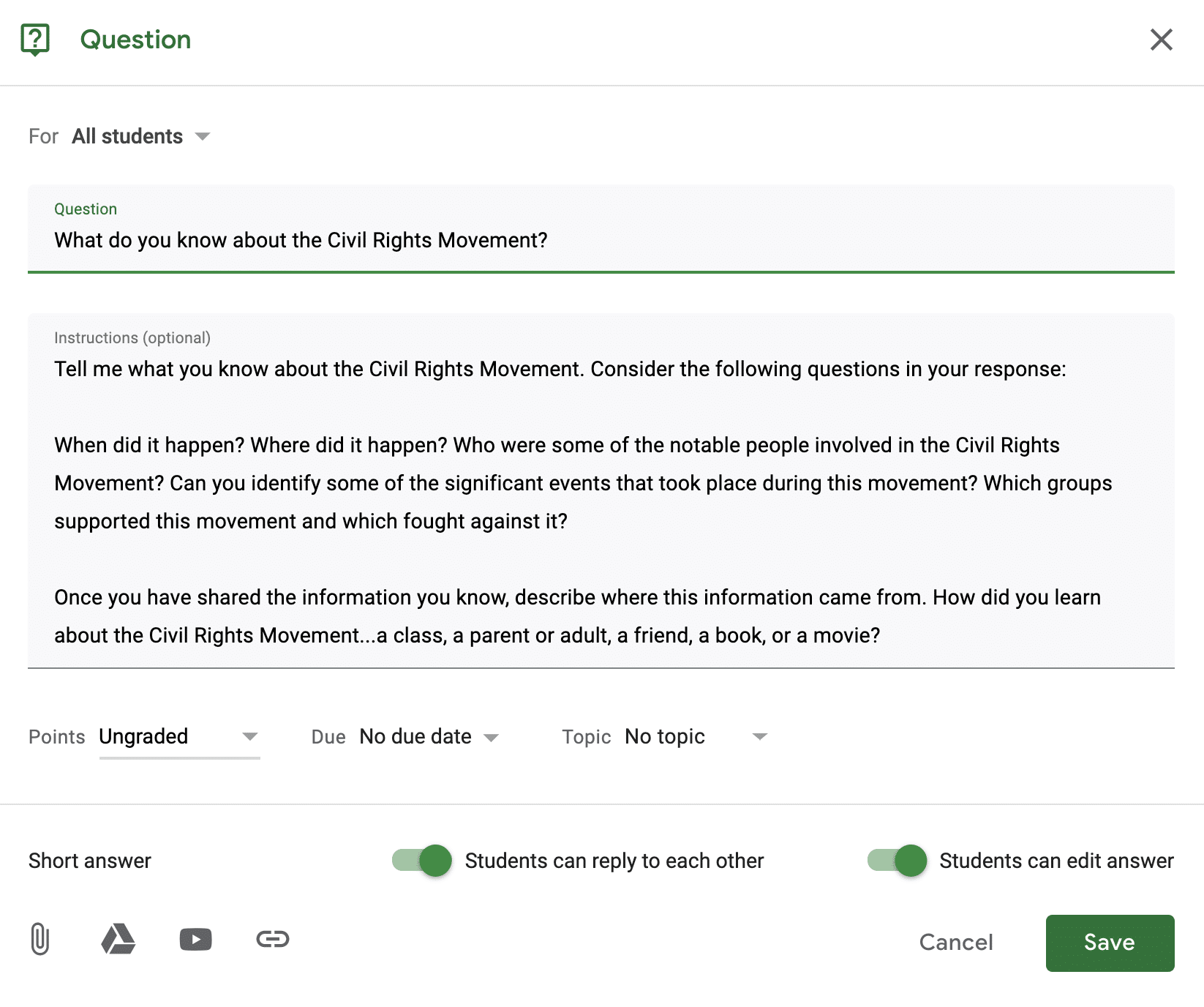Click into the Question title field

pos(600,240)
